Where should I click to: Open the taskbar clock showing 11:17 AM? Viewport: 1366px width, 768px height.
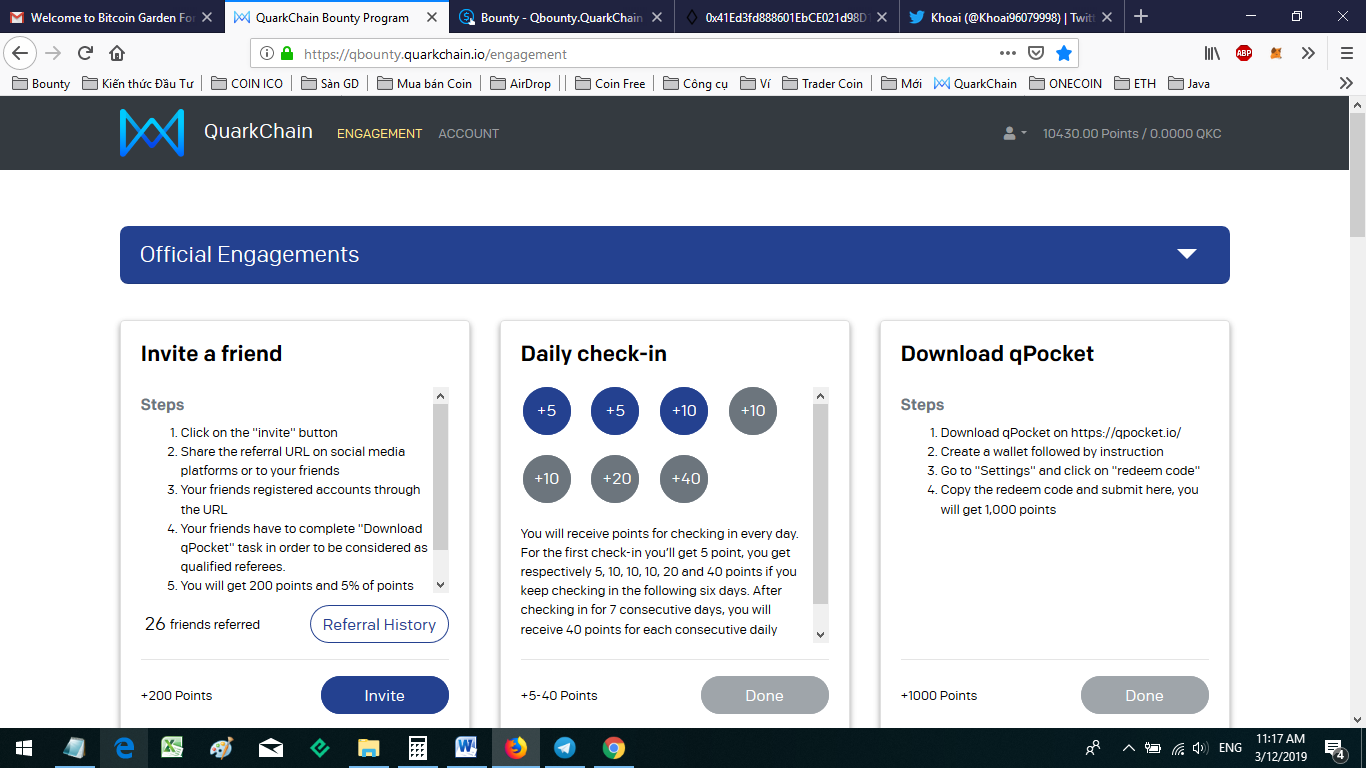pos(1279,748)
